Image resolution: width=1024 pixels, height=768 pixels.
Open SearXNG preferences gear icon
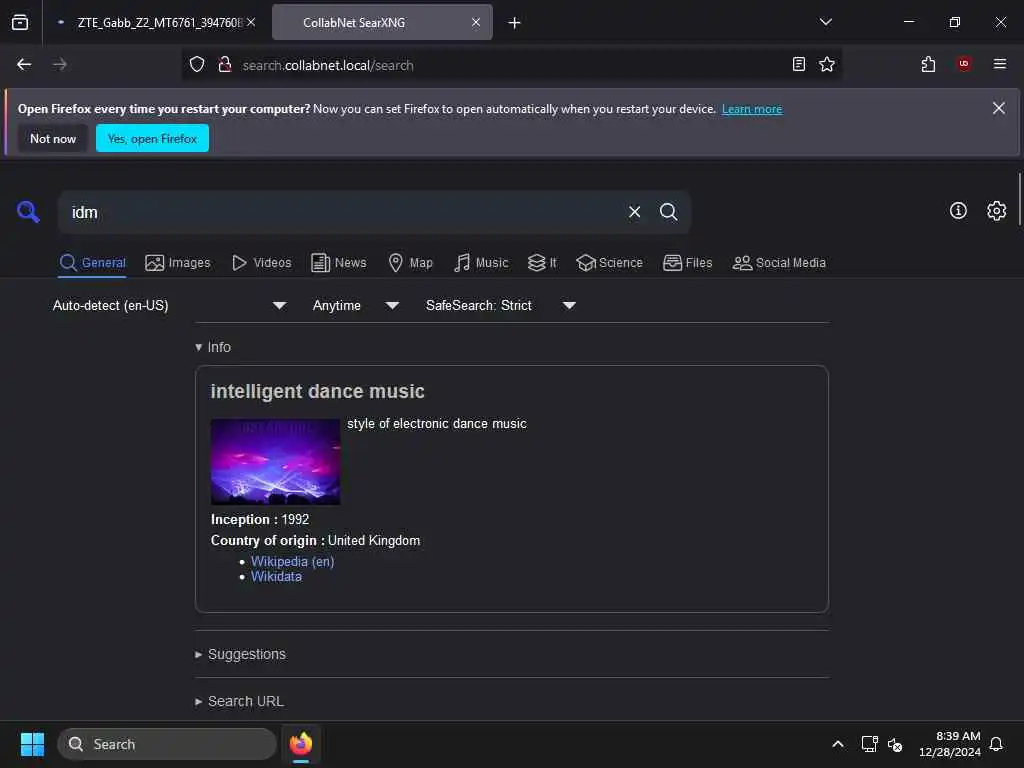[x=997, y=210]
